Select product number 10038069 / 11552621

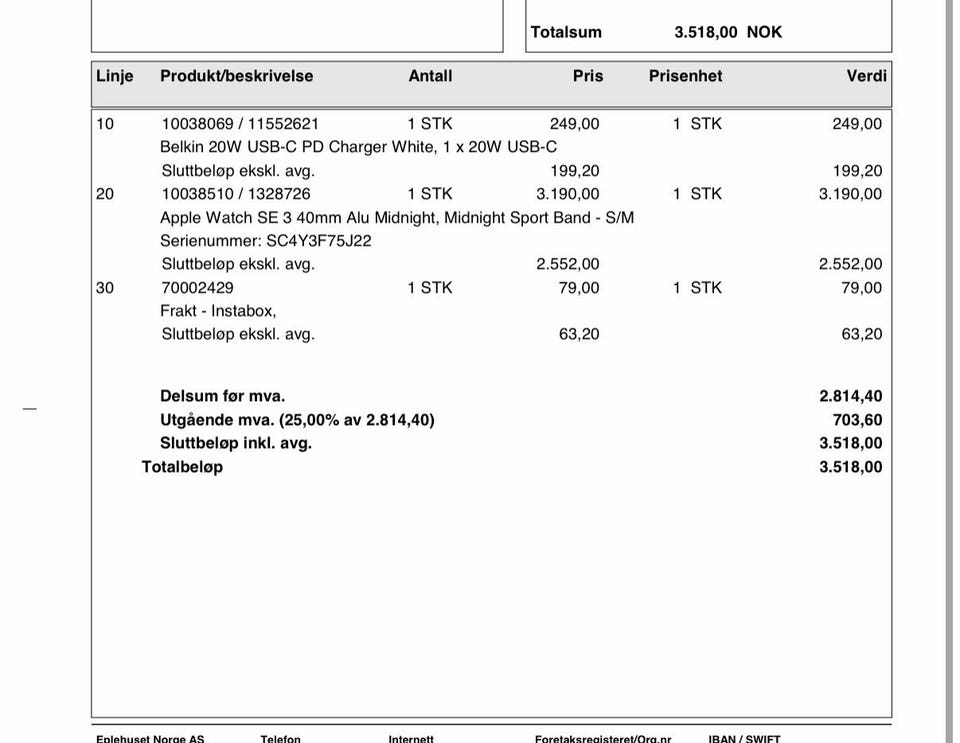coord(240,124)
